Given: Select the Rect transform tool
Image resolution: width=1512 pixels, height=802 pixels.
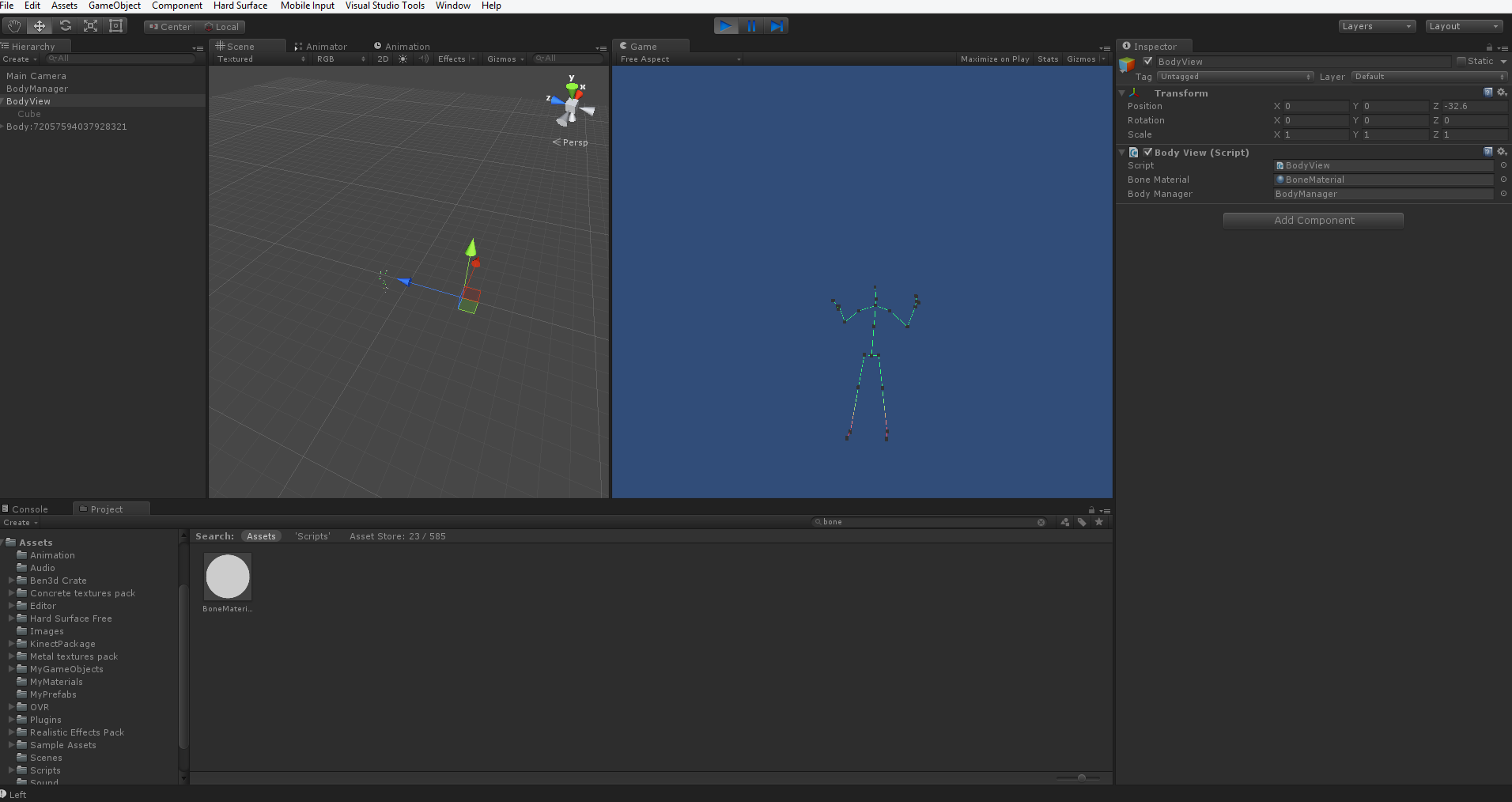Looking at the screenshot, I should coord(115,26).
